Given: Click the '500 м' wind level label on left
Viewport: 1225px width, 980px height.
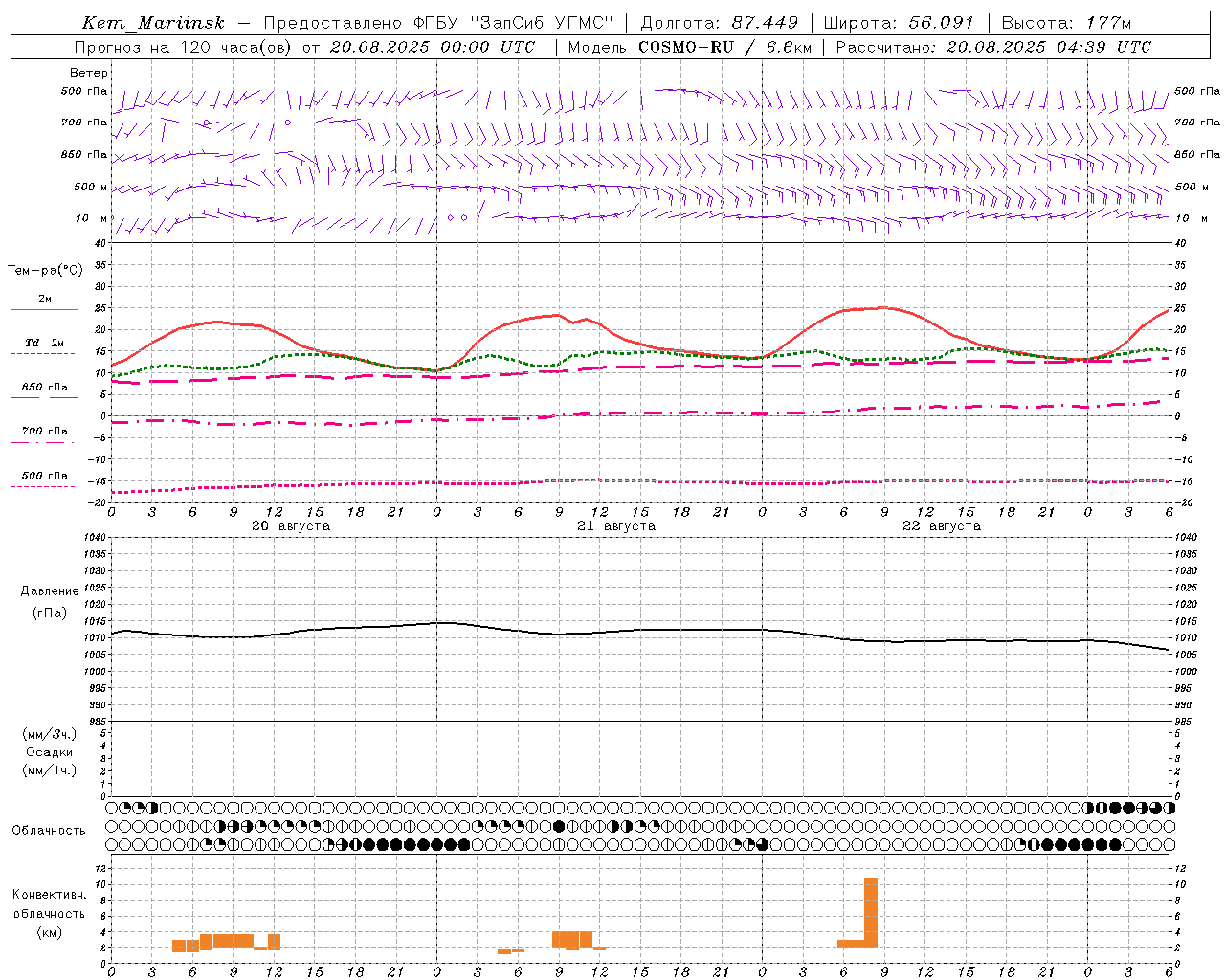Looking at the screenshot, I should (91, 187).
